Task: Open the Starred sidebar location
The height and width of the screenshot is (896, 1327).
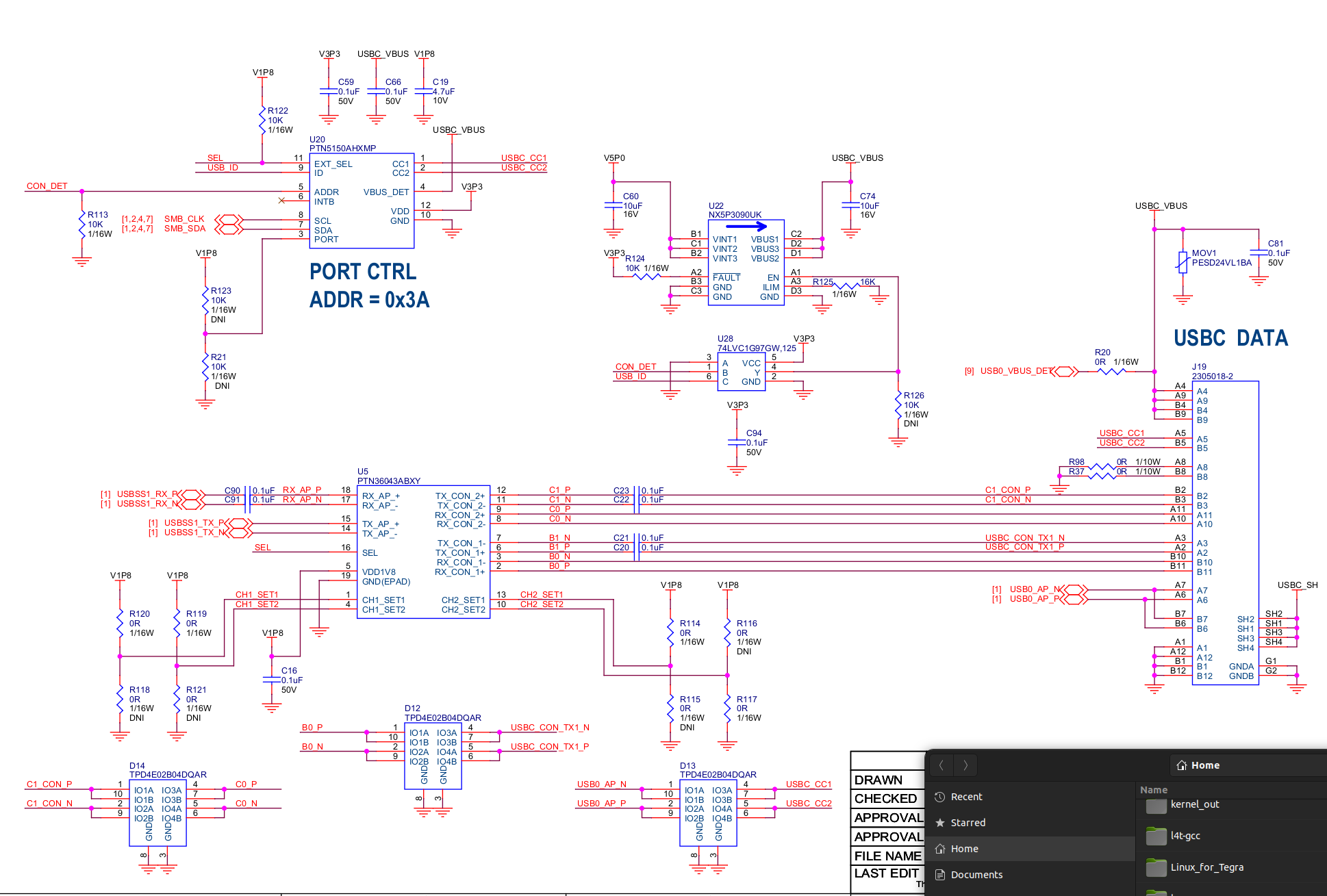Action: 968,823
